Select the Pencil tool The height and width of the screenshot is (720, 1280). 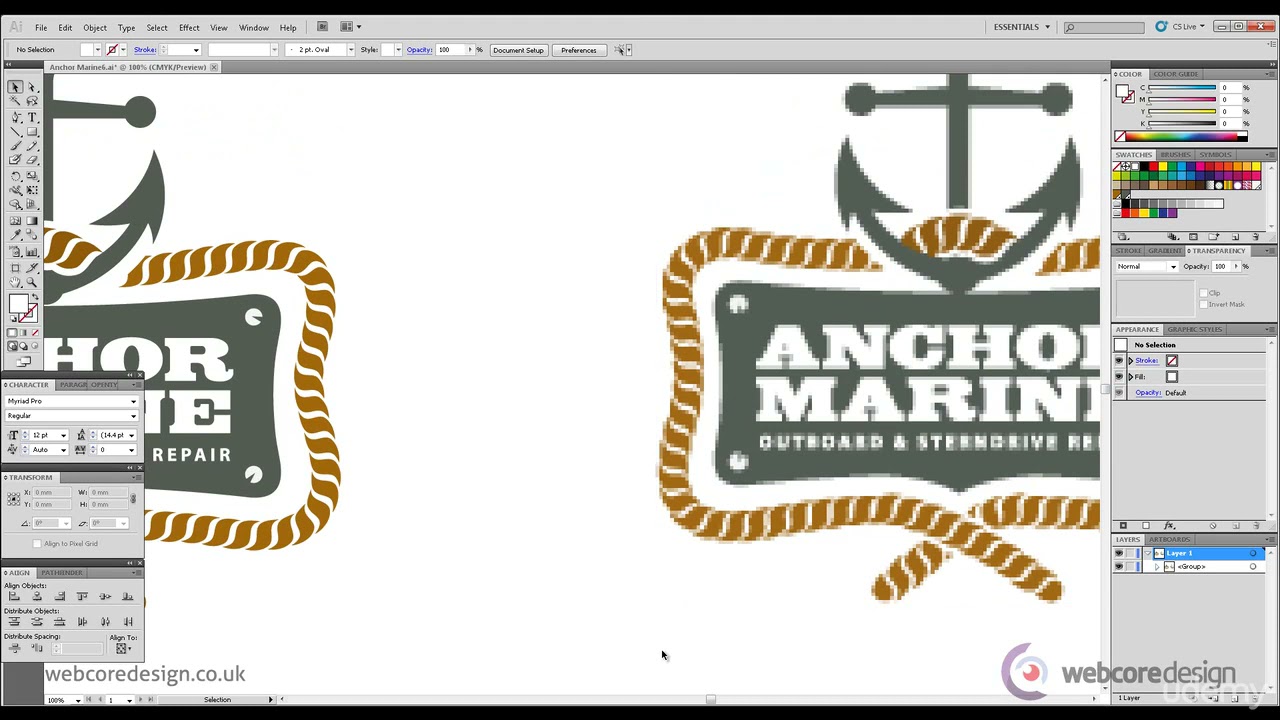pyautogui.click(x=32, y=146)
